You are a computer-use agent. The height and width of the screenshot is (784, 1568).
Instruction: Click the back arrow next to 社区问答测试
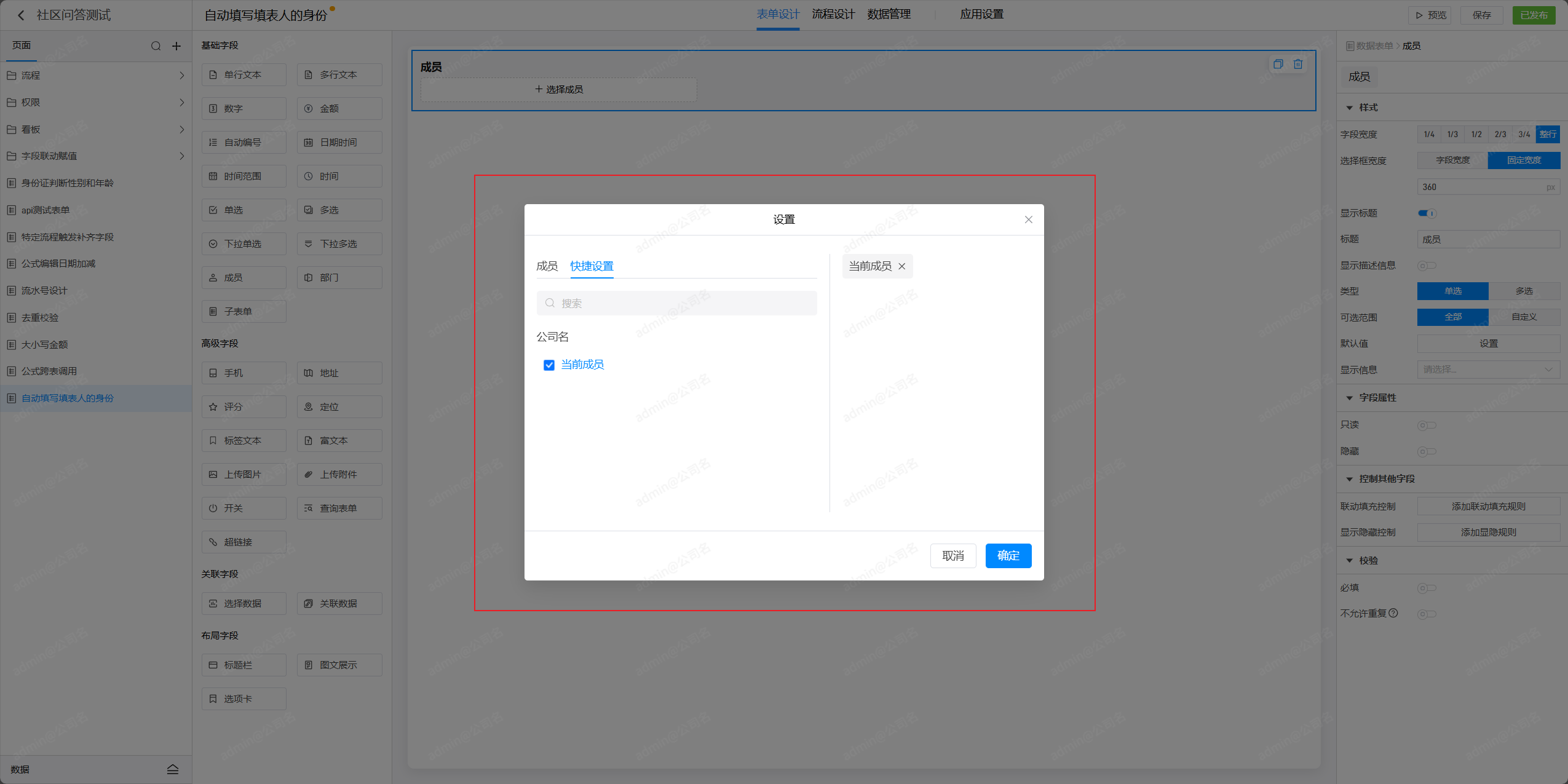click(x=21, y=15)
